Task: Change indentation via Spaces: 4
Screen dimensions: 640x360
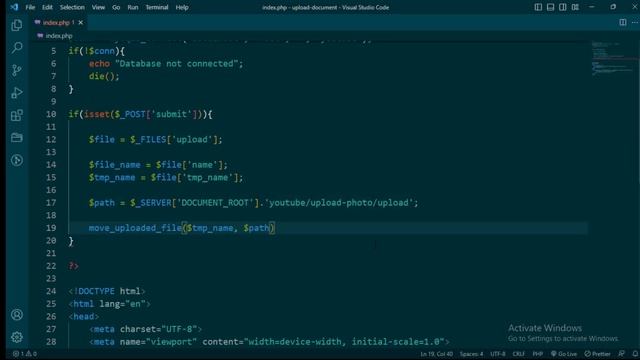Action: coord(471,354)
